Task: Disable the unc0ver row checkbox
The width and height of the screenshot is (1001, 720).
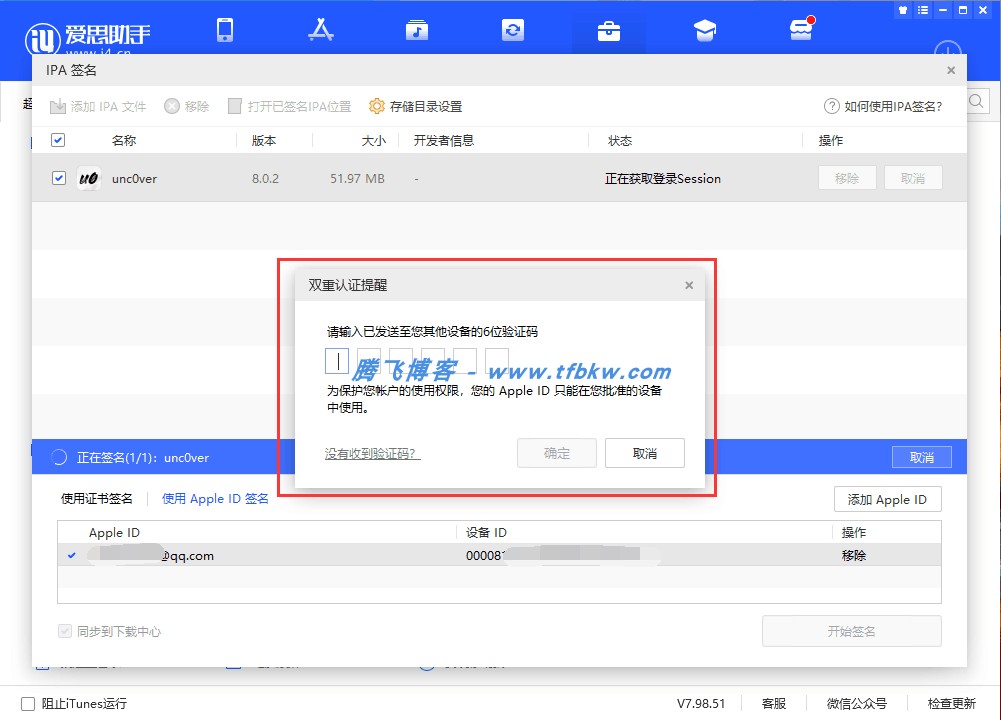Action: point(57,178)
